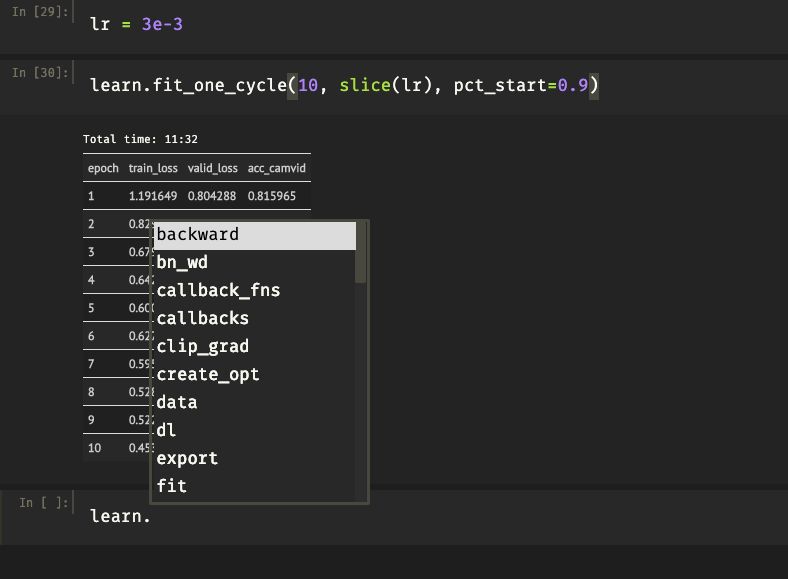
Task: Click the 'train_loss' column header
Action: tap(153, 168)
